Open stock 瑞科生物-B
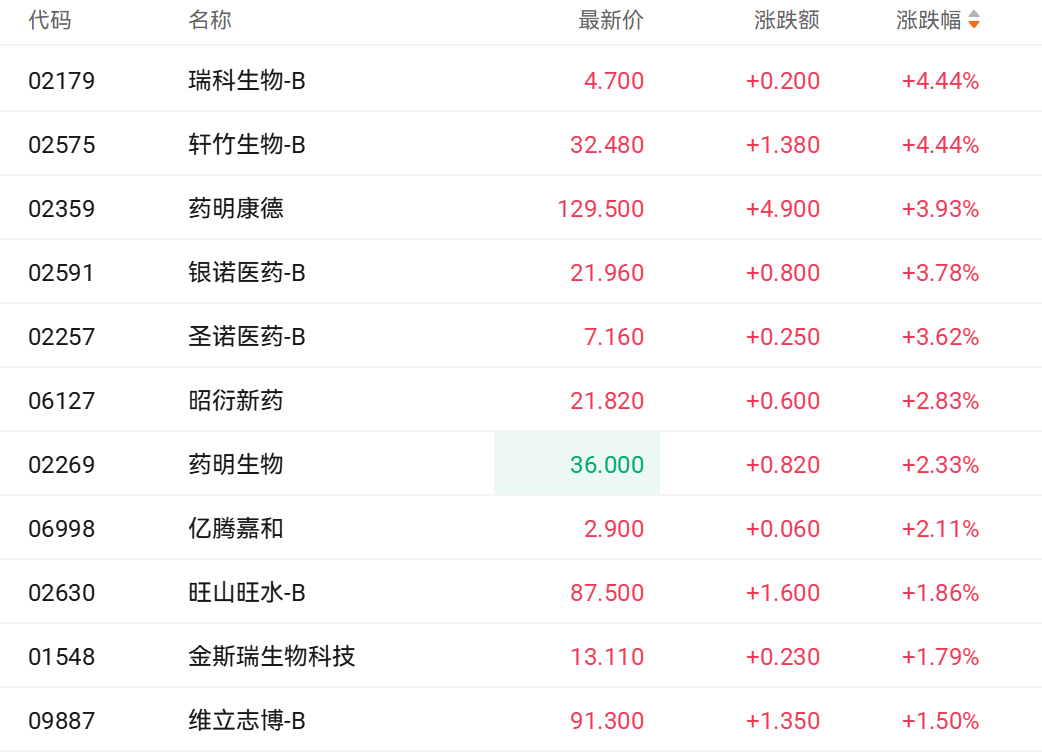Image resolution: width=1042 pixels, height=752 pixels. [x=247, y=81]
